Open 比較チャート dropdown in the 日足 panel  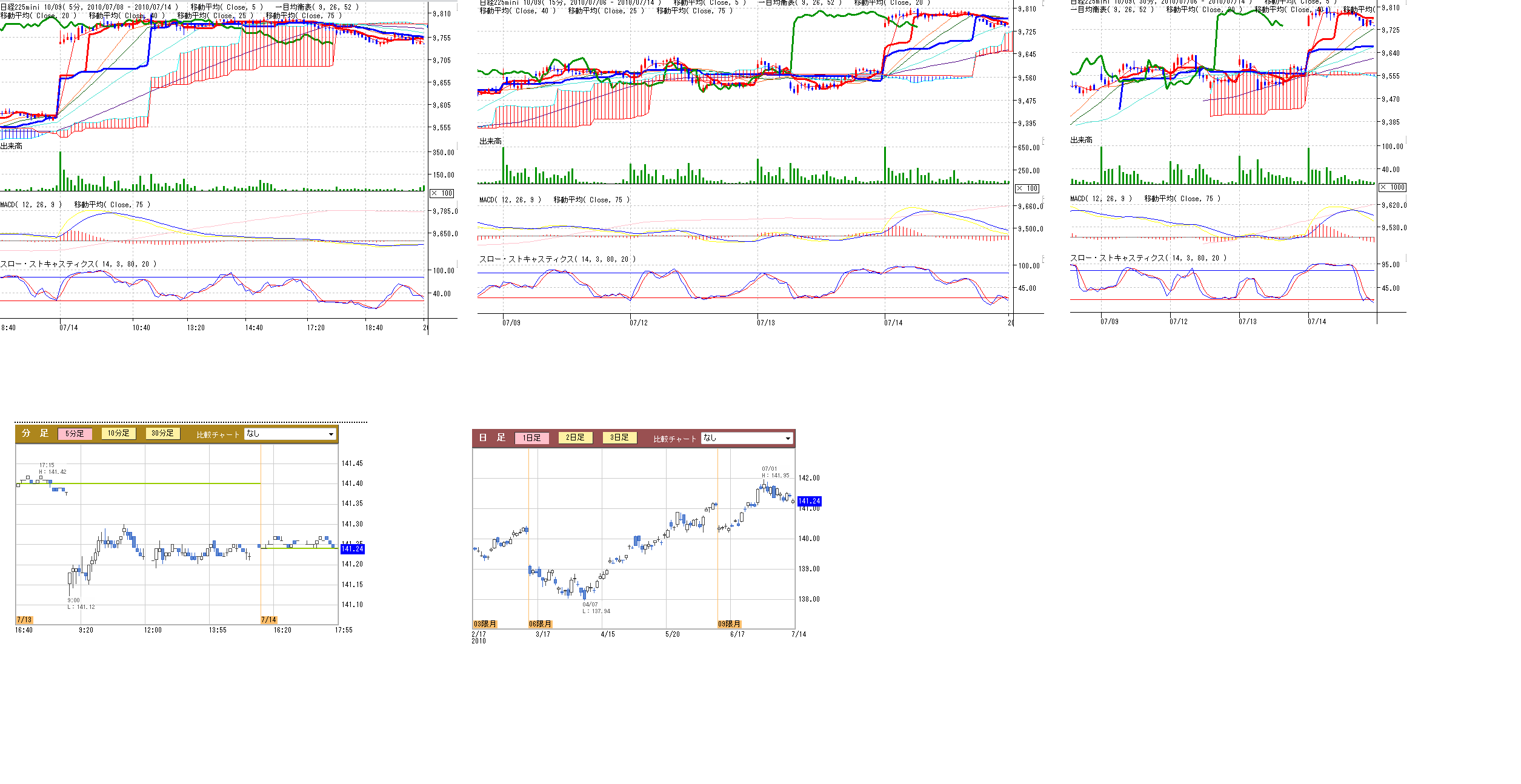coord(747,438)
